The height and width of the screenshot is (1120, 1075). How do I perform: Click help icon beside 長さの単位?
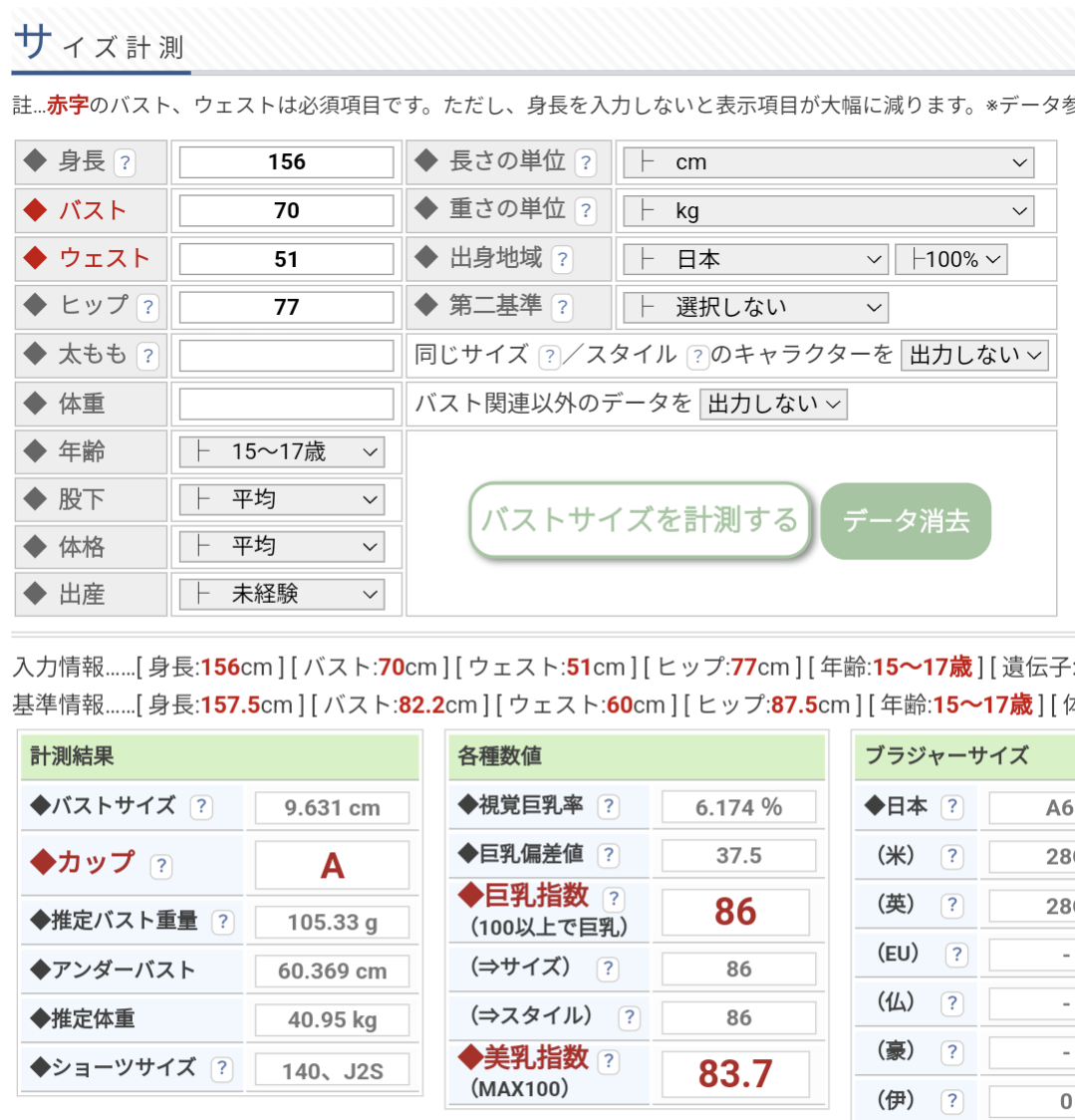click(586, 162)
